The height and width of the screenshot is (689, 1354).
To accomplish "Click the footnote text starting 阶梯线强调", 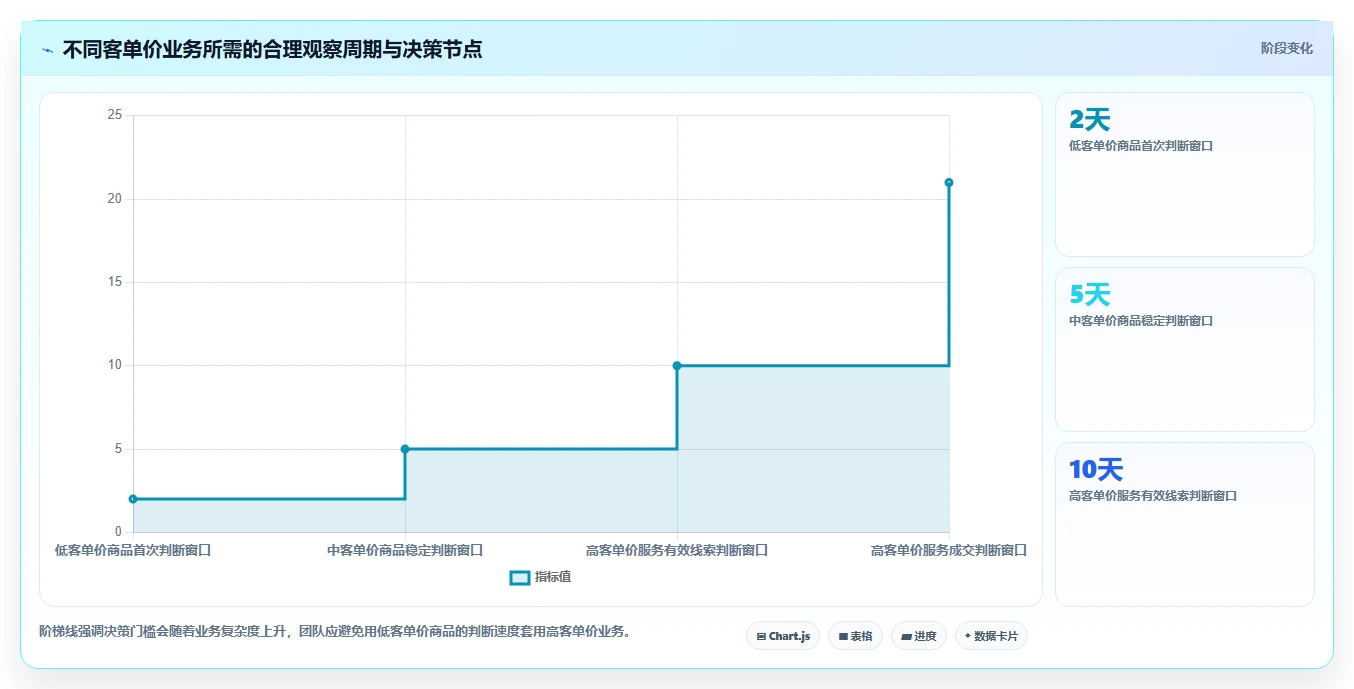I will point(336,631).
